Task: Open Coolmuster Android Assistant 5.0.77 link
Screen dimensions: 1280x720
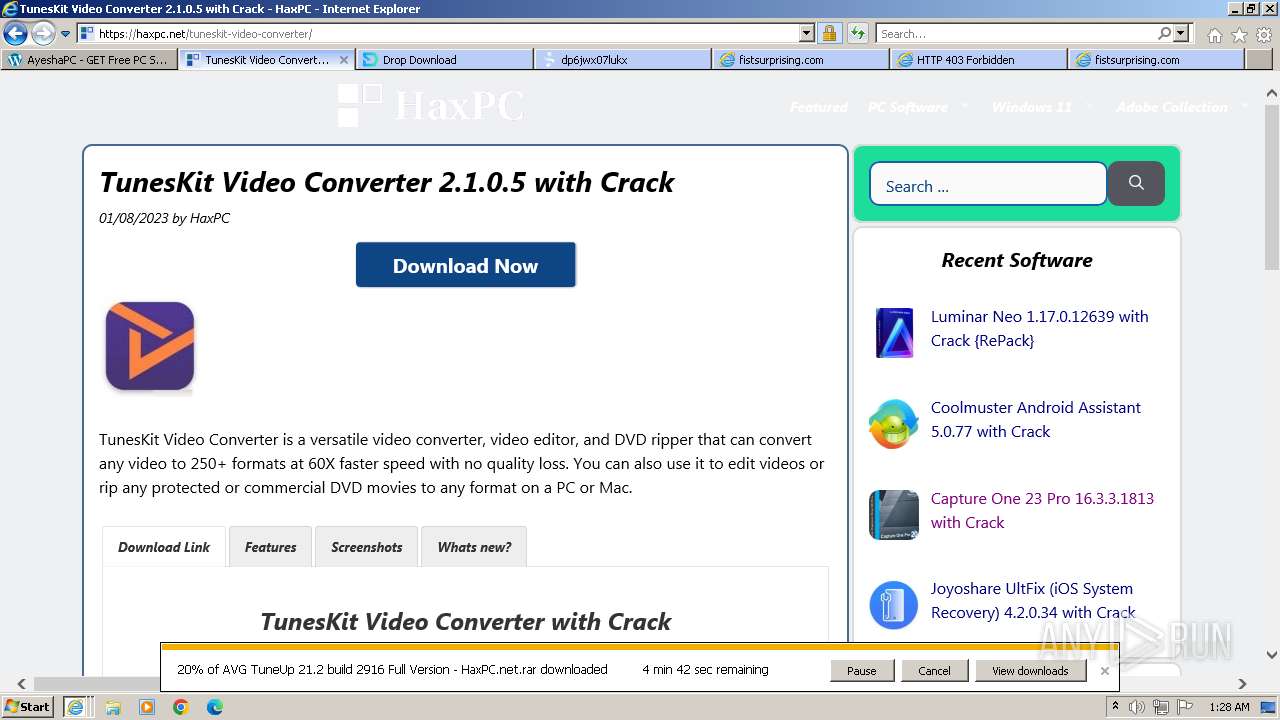Action: tap(1036, 419)
